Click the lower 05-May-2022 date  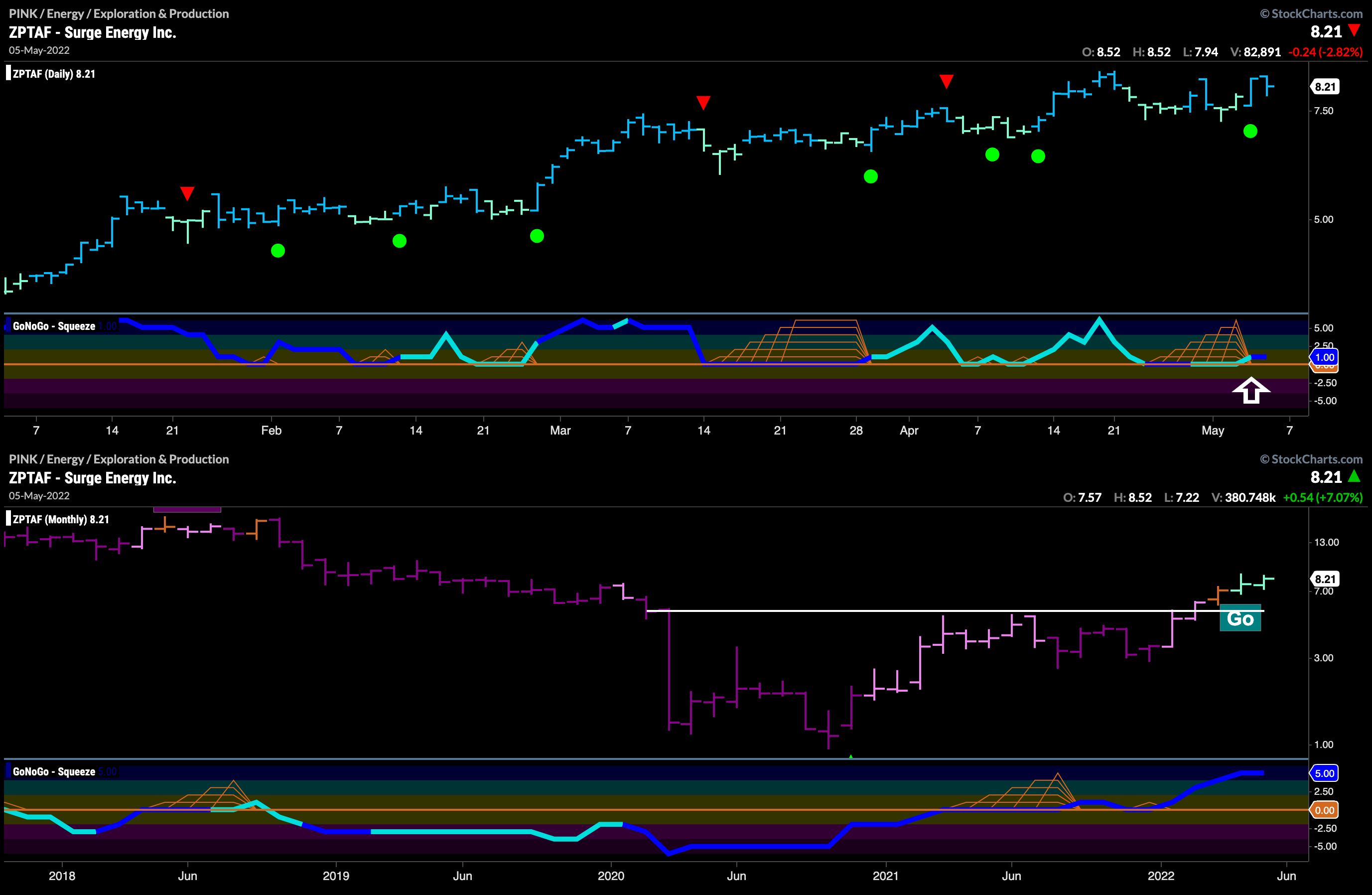click(39, 496)
